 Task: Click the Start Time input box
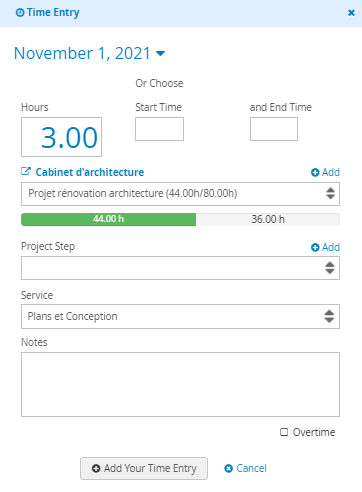pyautogui.click(x=159, y=129)
